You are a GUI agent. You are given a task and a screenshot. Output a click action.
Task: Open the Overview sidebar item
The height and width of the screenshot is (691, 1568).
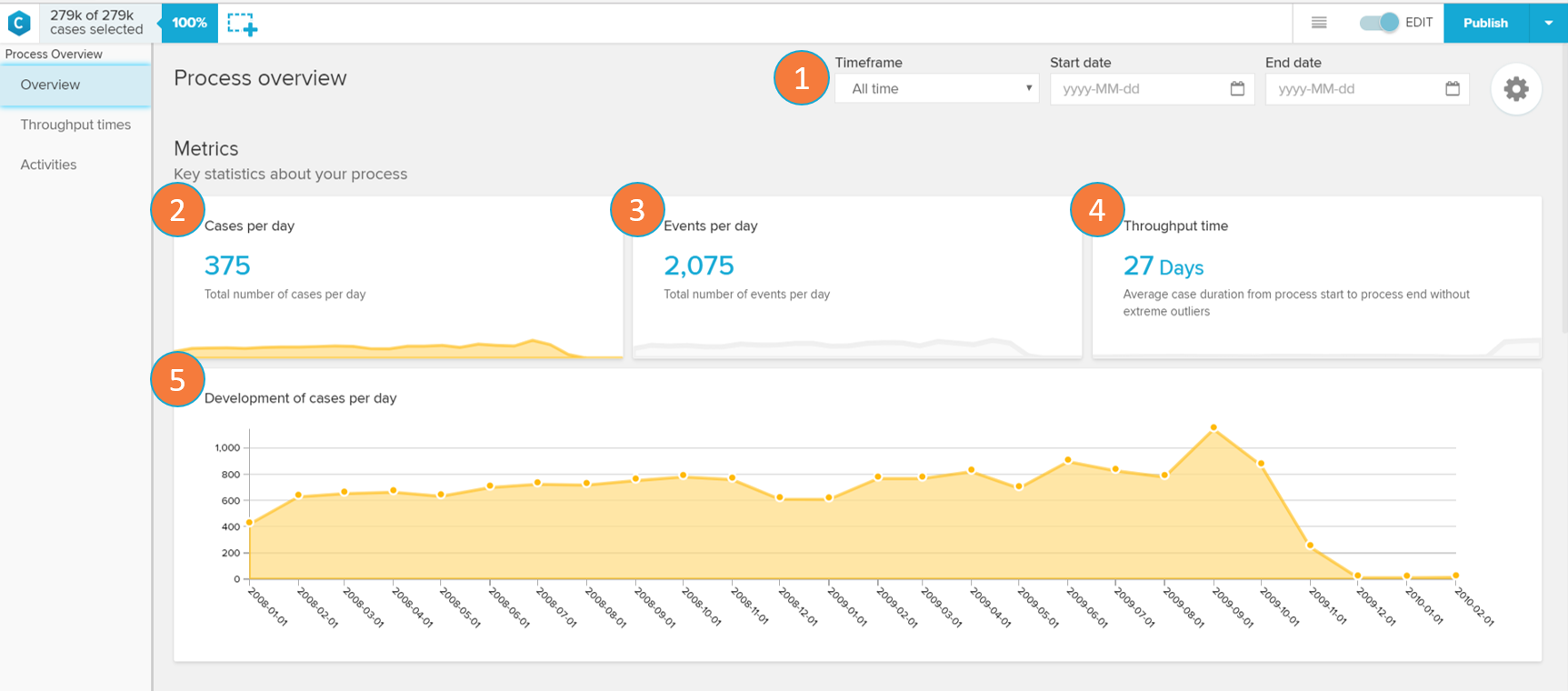51,85
